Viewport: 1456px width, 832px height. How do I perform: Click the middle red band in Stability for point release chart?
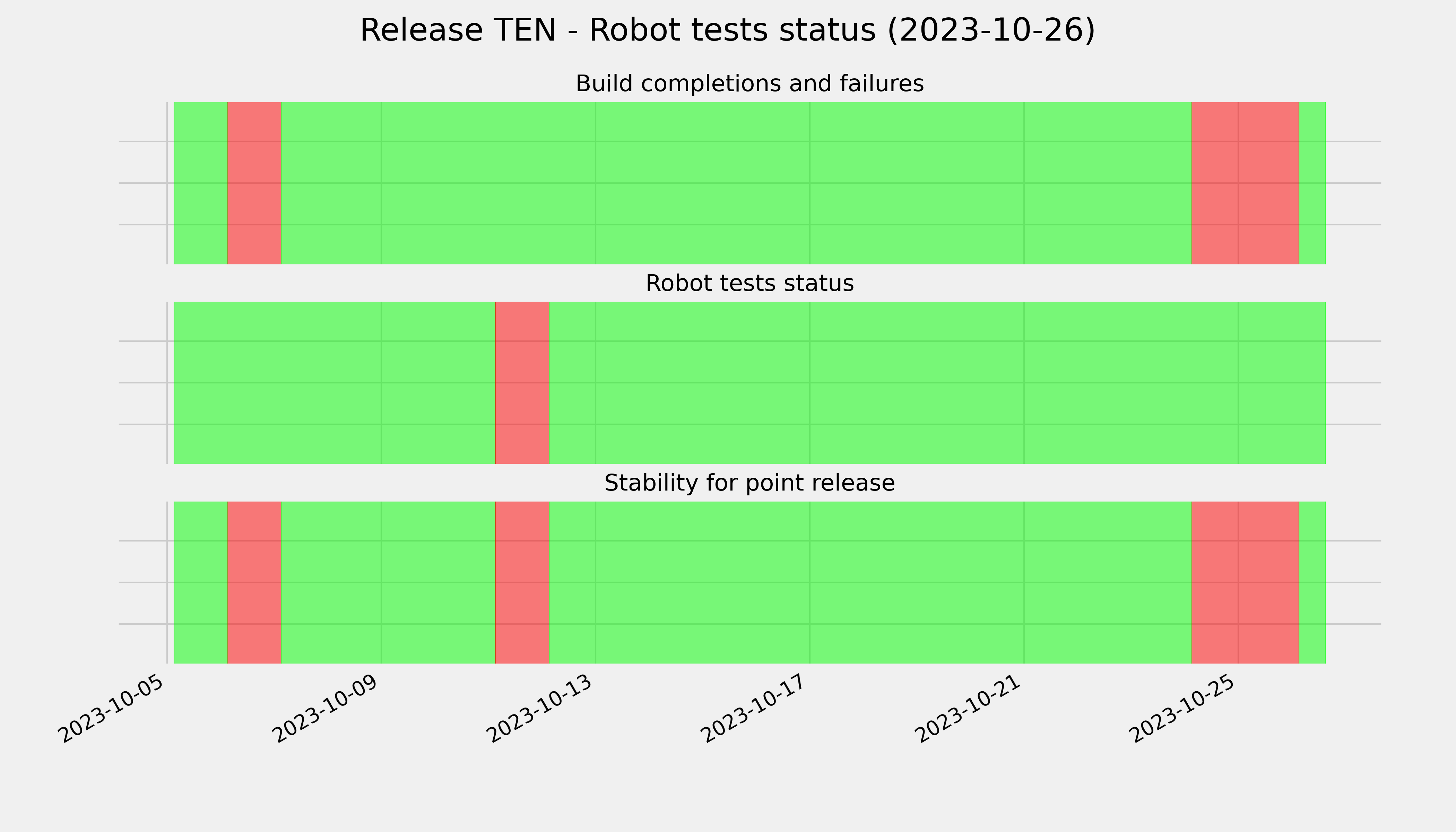click(522, 582)
